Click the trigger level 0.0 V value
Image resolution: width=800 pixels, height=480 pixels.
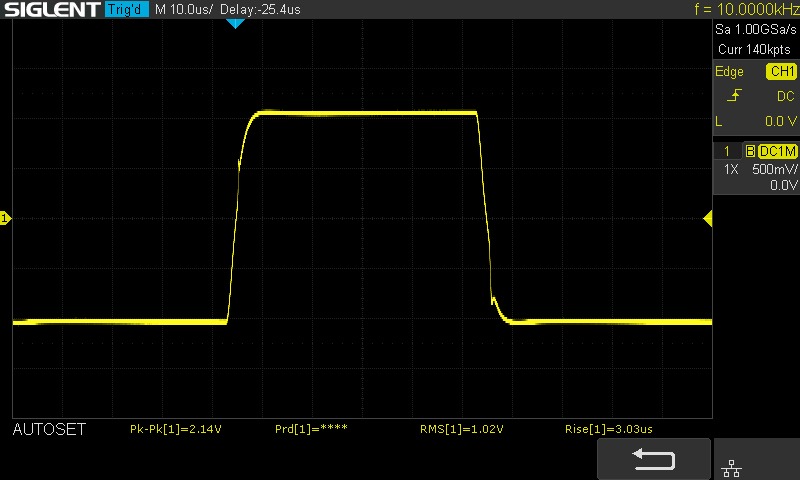click(781, 121)
